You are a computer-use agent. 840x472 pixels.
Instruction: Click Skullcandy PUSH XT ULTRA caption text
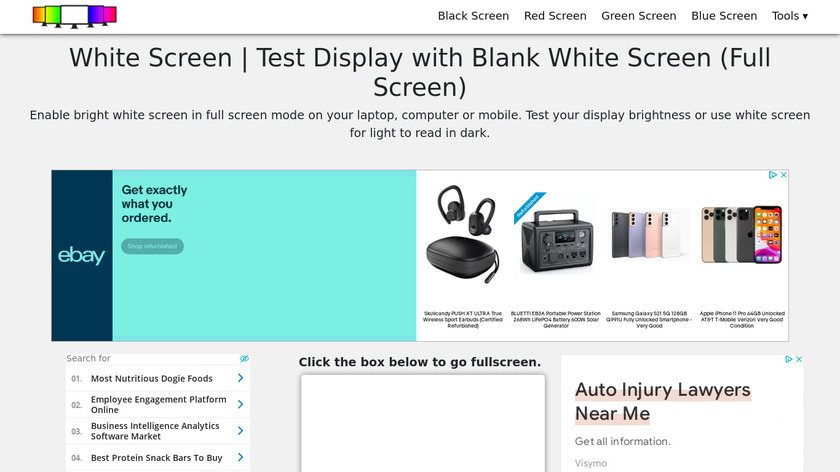pyautogui.click(x=463, y=319)
